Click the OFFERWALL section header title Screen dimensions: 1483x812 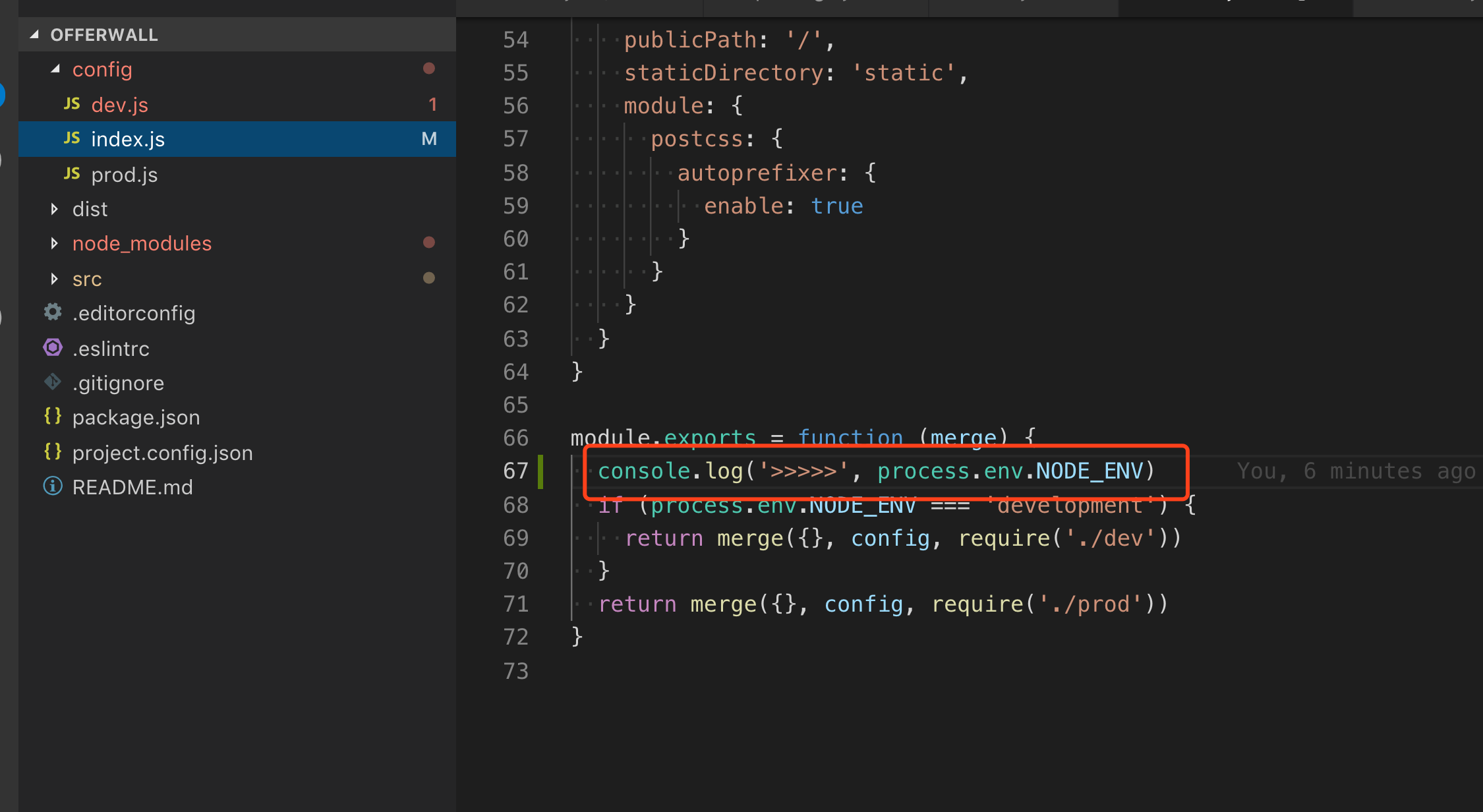point(104,35)
